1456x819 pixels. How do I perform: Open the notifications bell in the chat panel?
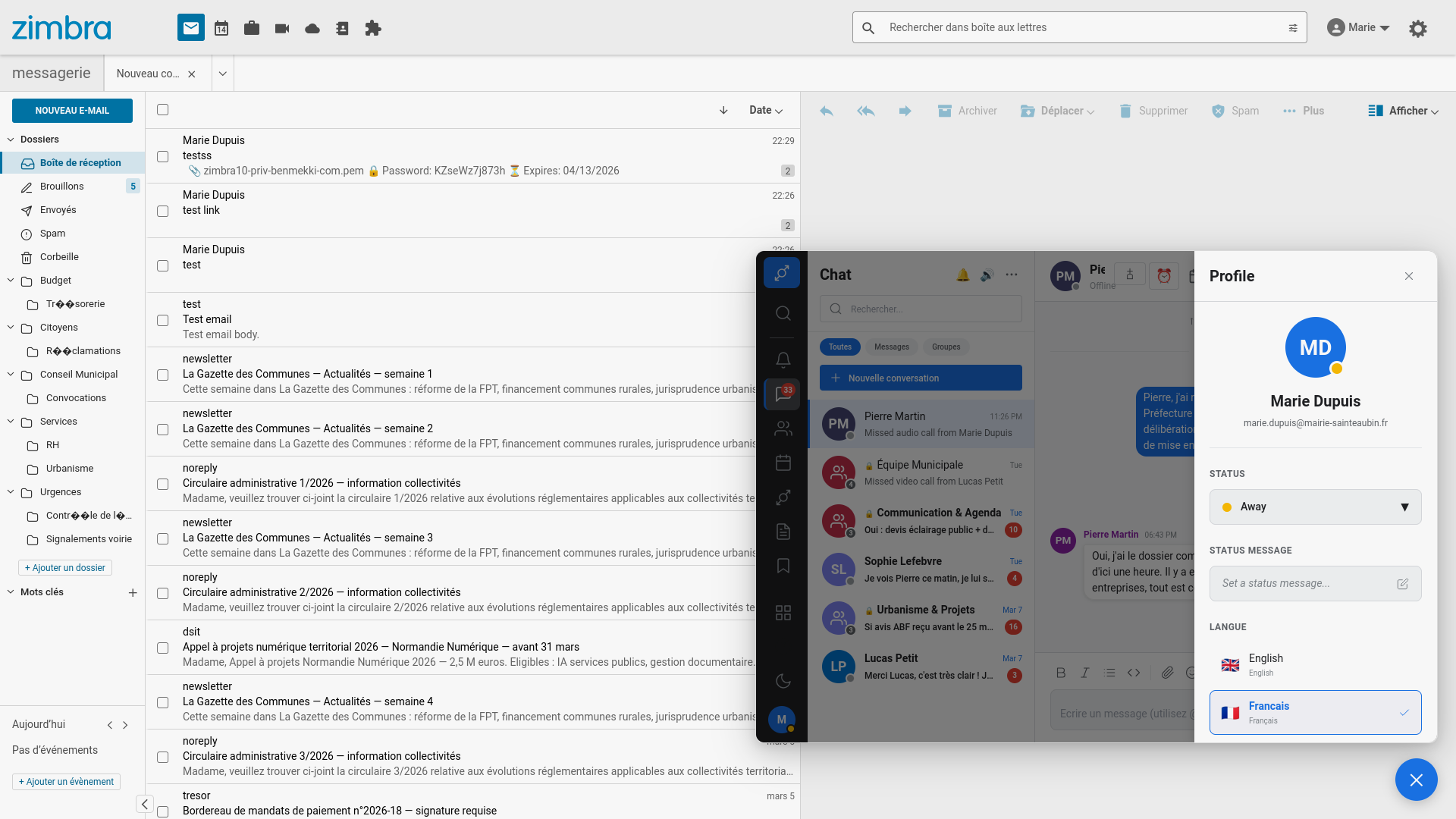[783, 359]
